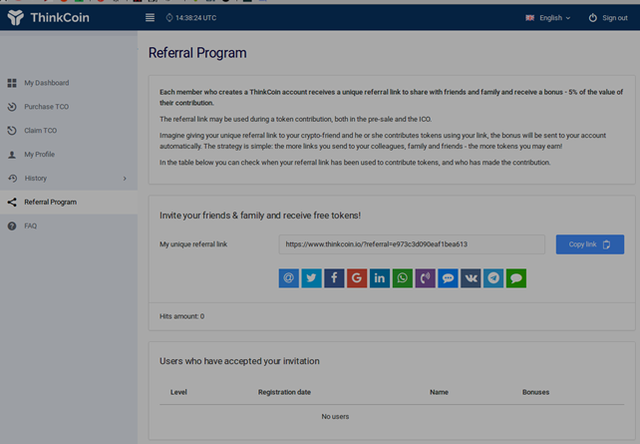Click 'Users who have accepted your invitation' heading
The width and height of the screenshot is (640, 444).
coord(239,361)
